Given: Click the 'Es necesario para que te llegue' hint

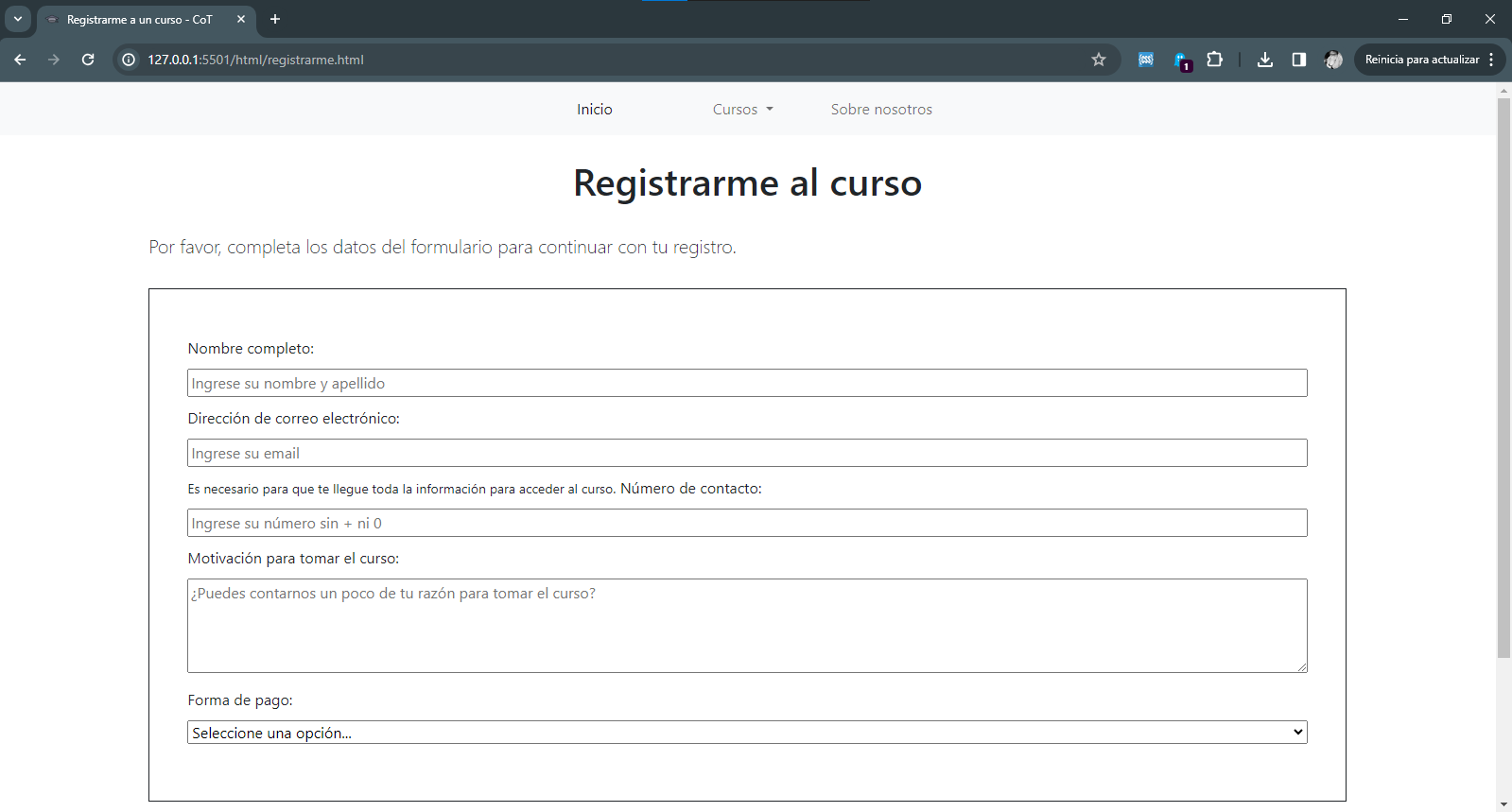Looking at the screenshot, I should point(402,490).
